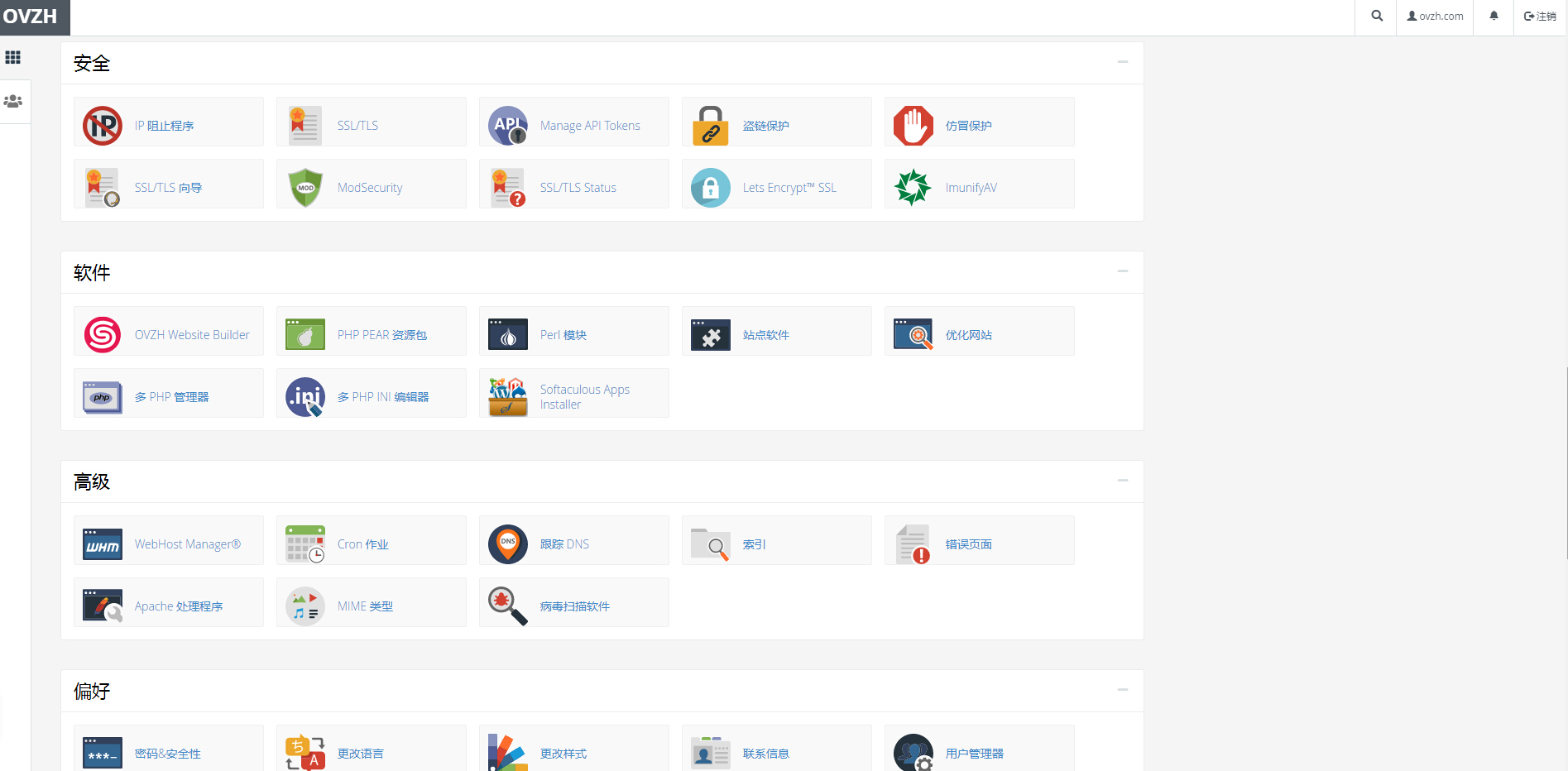Collapse the 安全 section
Viewport: 1568px width, 771px height.
[1123, 62]
